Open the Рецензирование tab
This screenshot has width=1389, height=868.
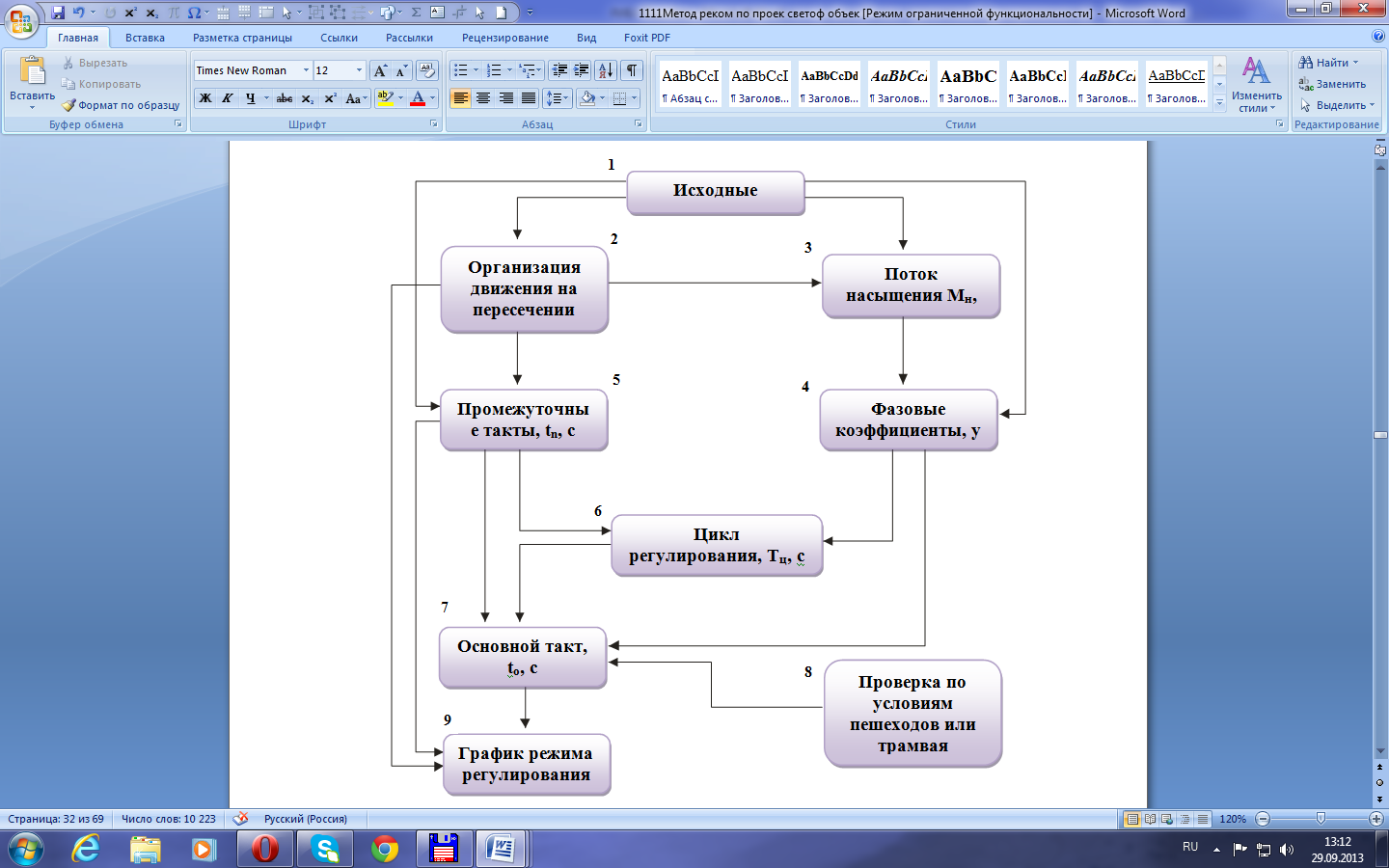(x=504, y=38)
